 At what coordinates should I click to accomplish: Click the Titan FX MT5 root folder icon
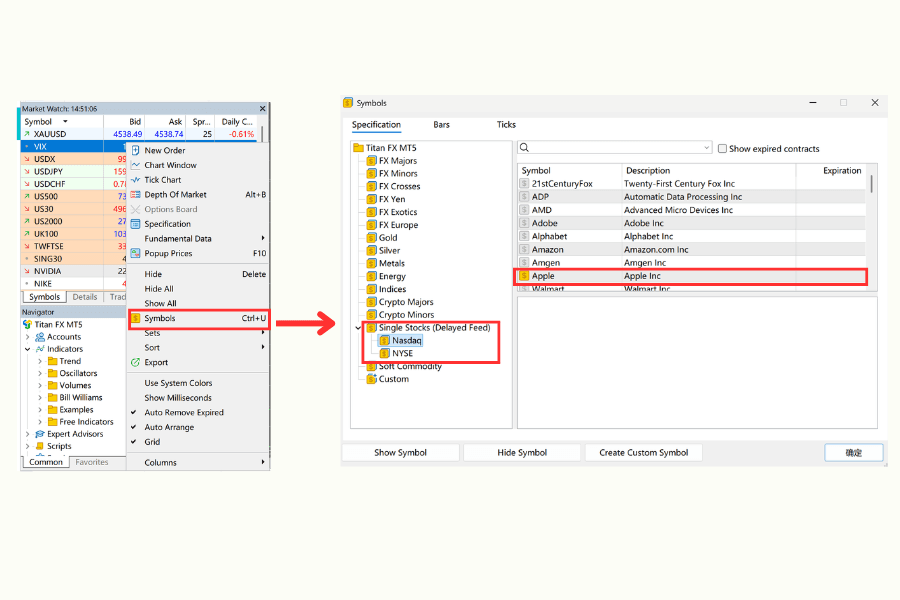(358, 148)
